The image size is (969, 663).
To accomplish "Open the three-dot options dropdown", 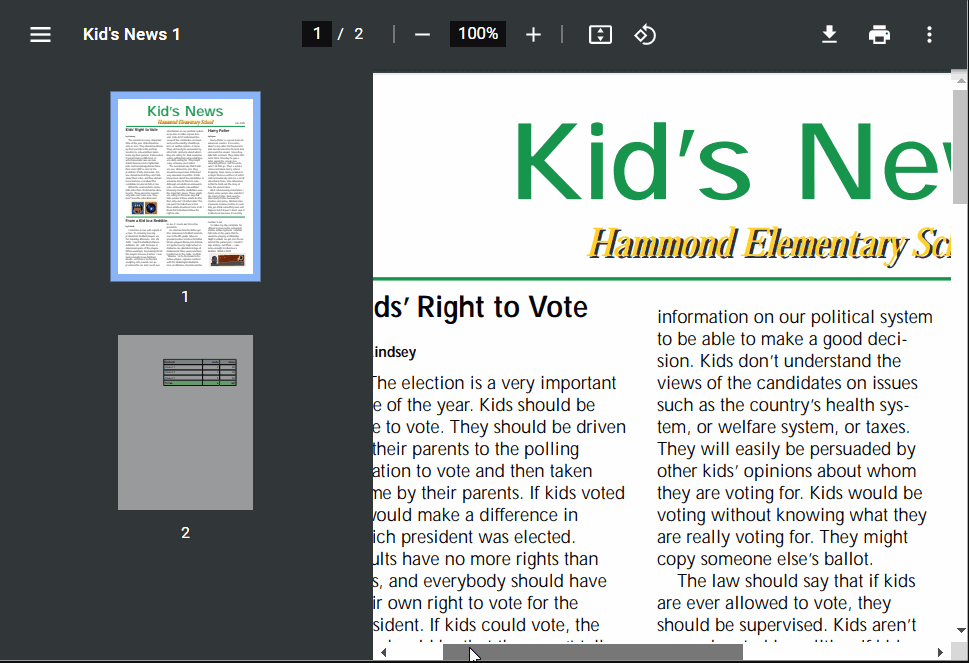I will point(929,34).
